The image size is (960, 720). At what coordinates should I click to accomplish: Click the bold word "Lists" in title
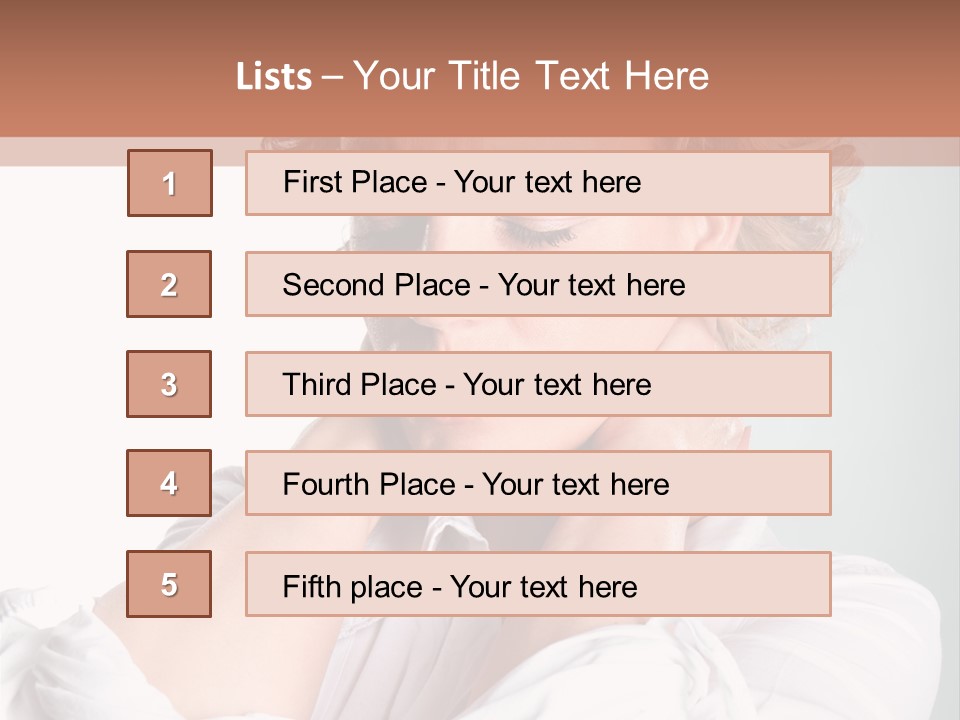coord(274,77)
